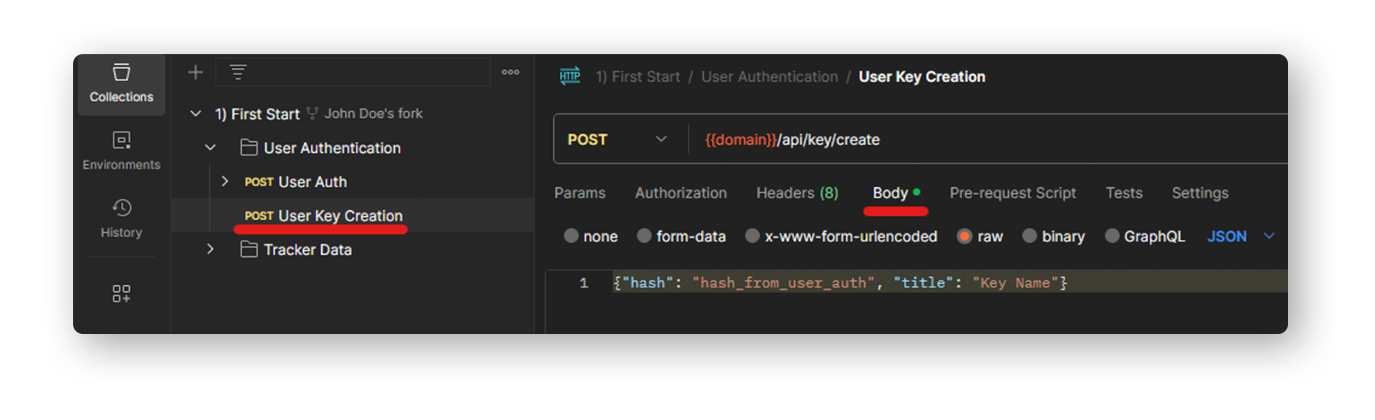Click User Authentication in the breadcrumb
The width and height of the screenshot is (1375, 420).
click(x=770, y=77)
